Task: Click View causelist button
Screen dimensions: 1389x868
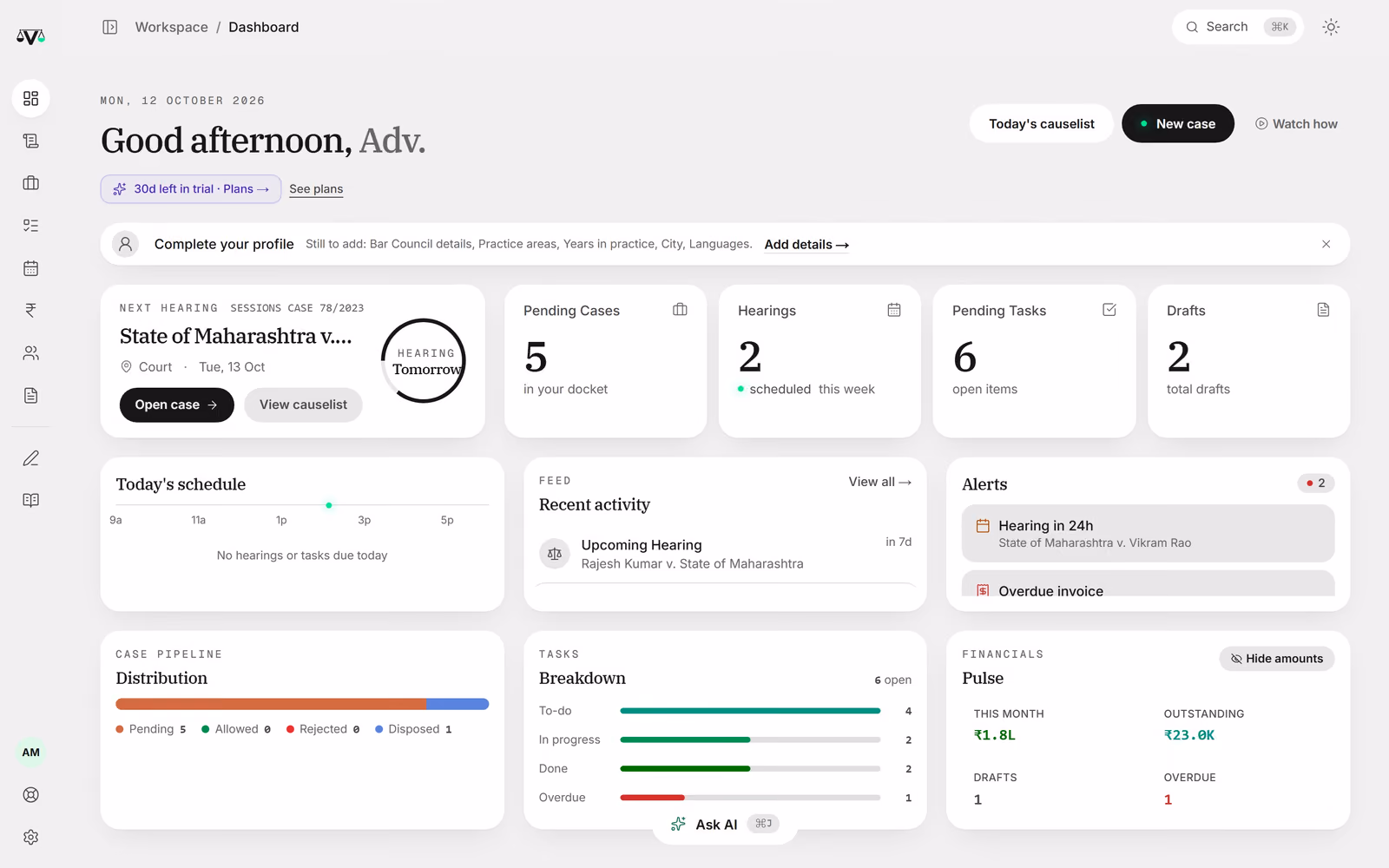Action: (303, 405)
